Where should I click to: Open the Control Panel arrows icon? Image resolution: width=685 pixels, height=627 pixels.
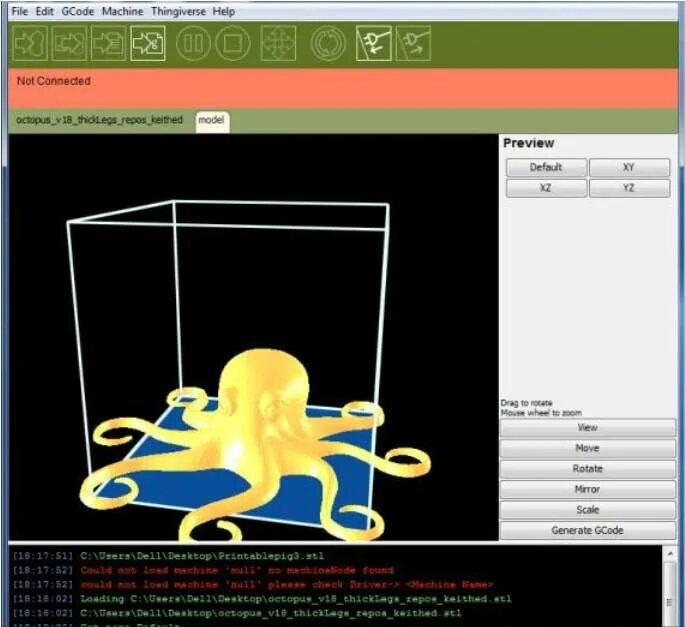pos(278,43)
